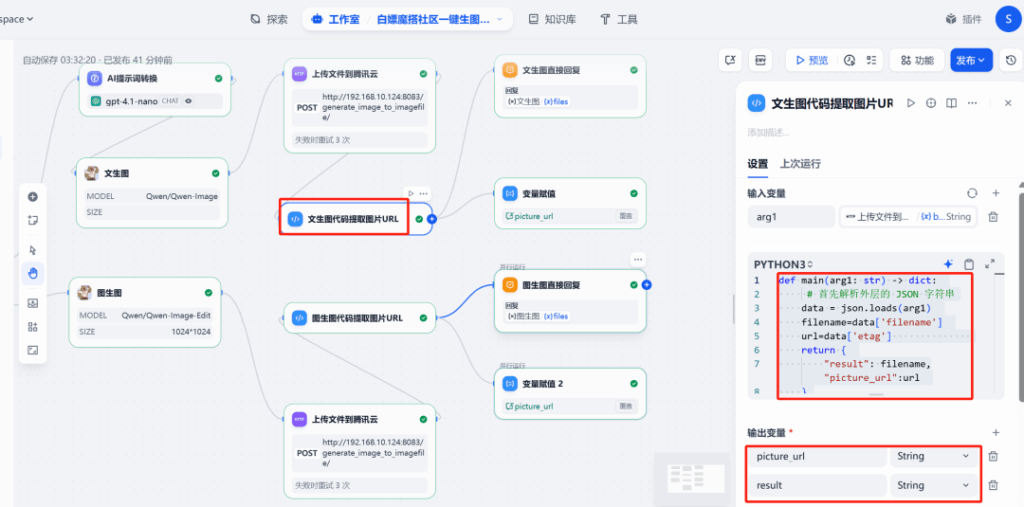This screenshot has height=507, width=1024.
Task: Select the pointer mode tool
Action: pyautogui.click(x=33, y=250)
